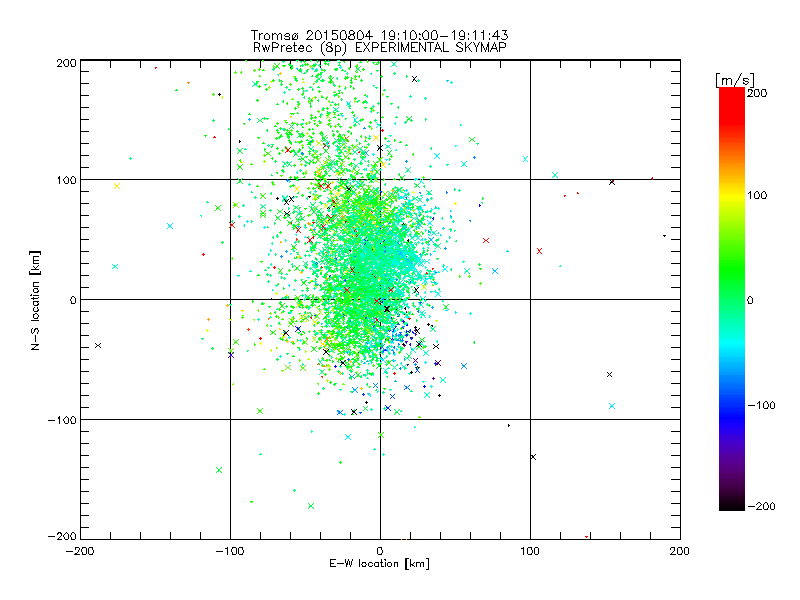The image size is (800, 600).
Task: Click the x-axis tick label '100'
Action: [x=530, y=551]
